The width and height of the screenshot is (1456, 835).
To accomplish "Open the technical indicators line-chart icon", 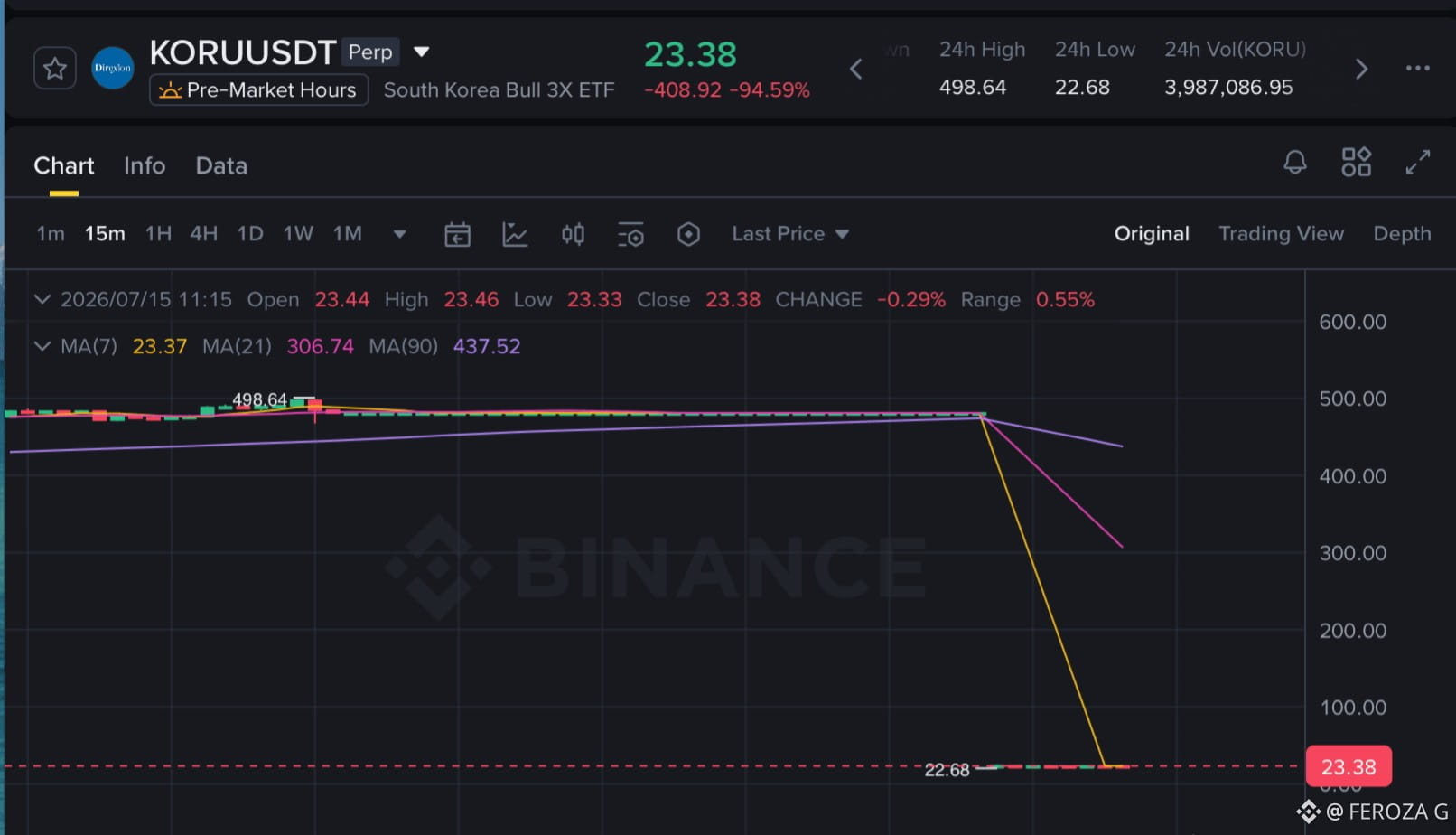I will point(515,235).
